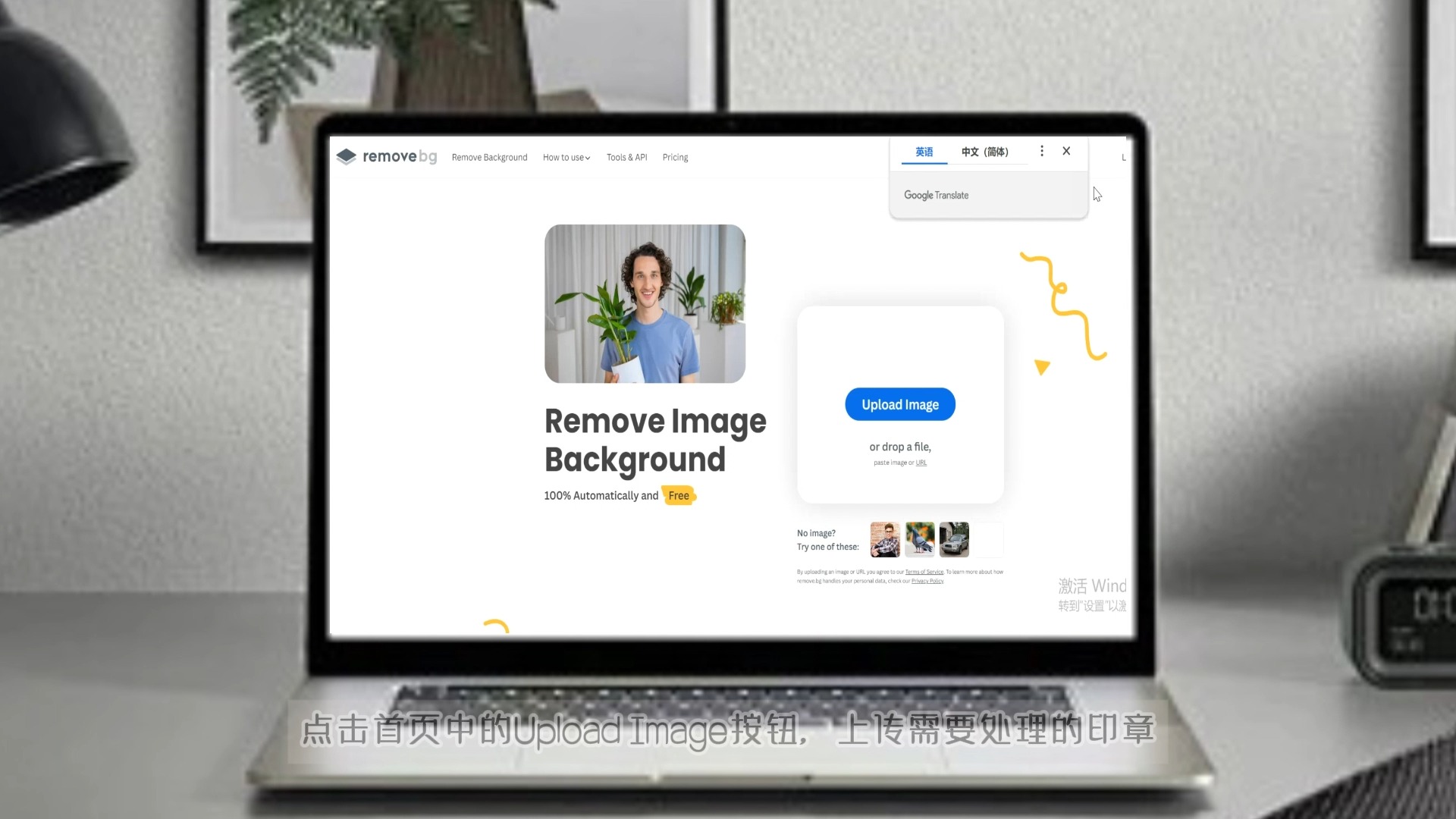Image resolution: width=1456 pixels, height=819 pixels.
Task: Click the Pricing menu item
Action: point(676,157)
